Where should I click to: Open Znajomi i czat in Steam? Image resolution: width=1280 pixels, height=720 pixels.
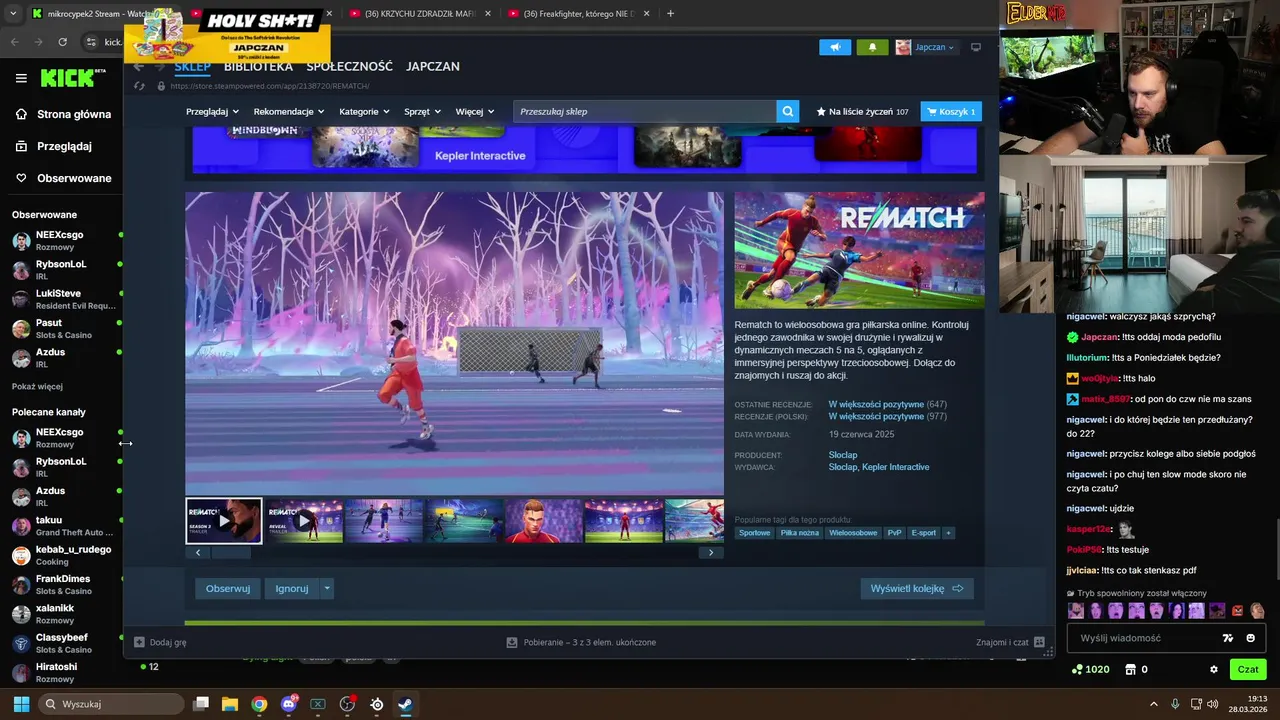pos(1010,642)
